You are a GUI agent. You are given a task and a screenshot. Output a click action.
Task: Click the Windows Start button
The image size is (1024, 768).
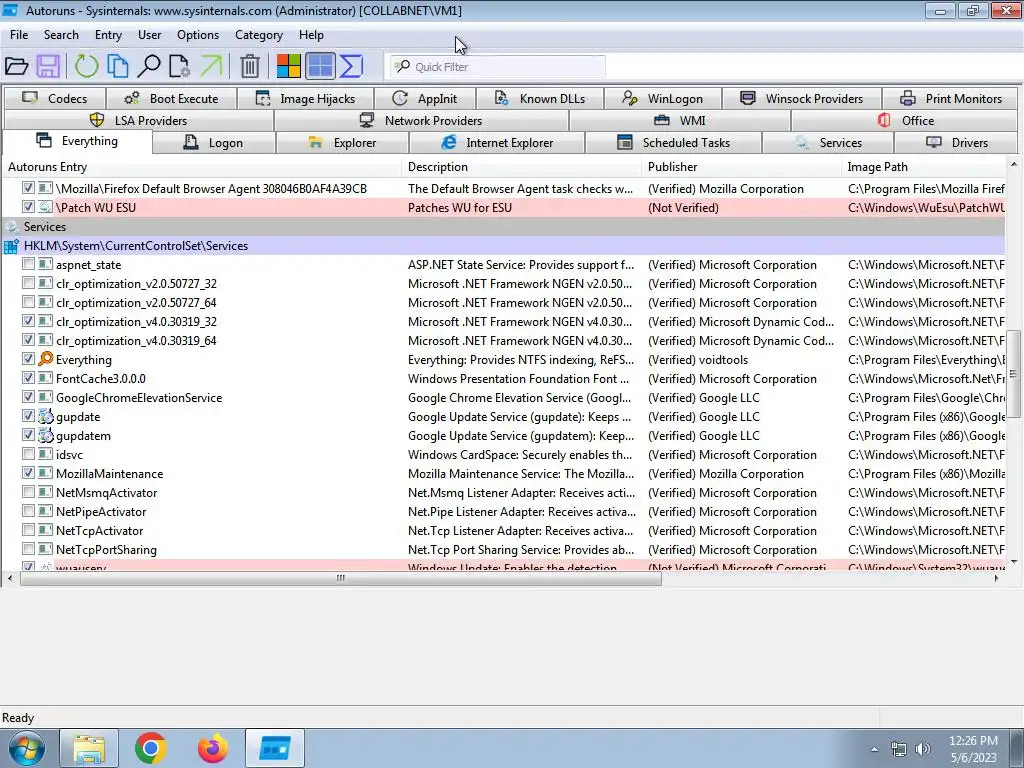(27, 748)
